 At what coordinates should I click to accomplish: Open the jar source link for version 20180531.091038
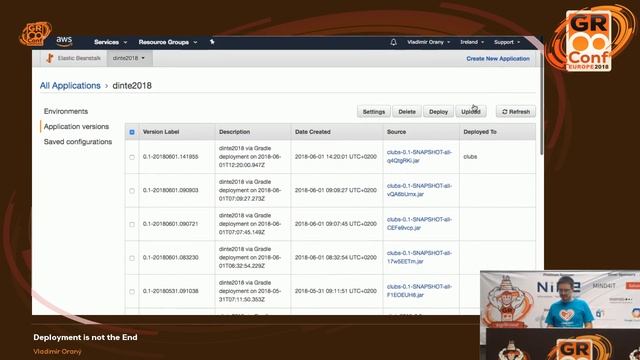[x=419, y=291]
